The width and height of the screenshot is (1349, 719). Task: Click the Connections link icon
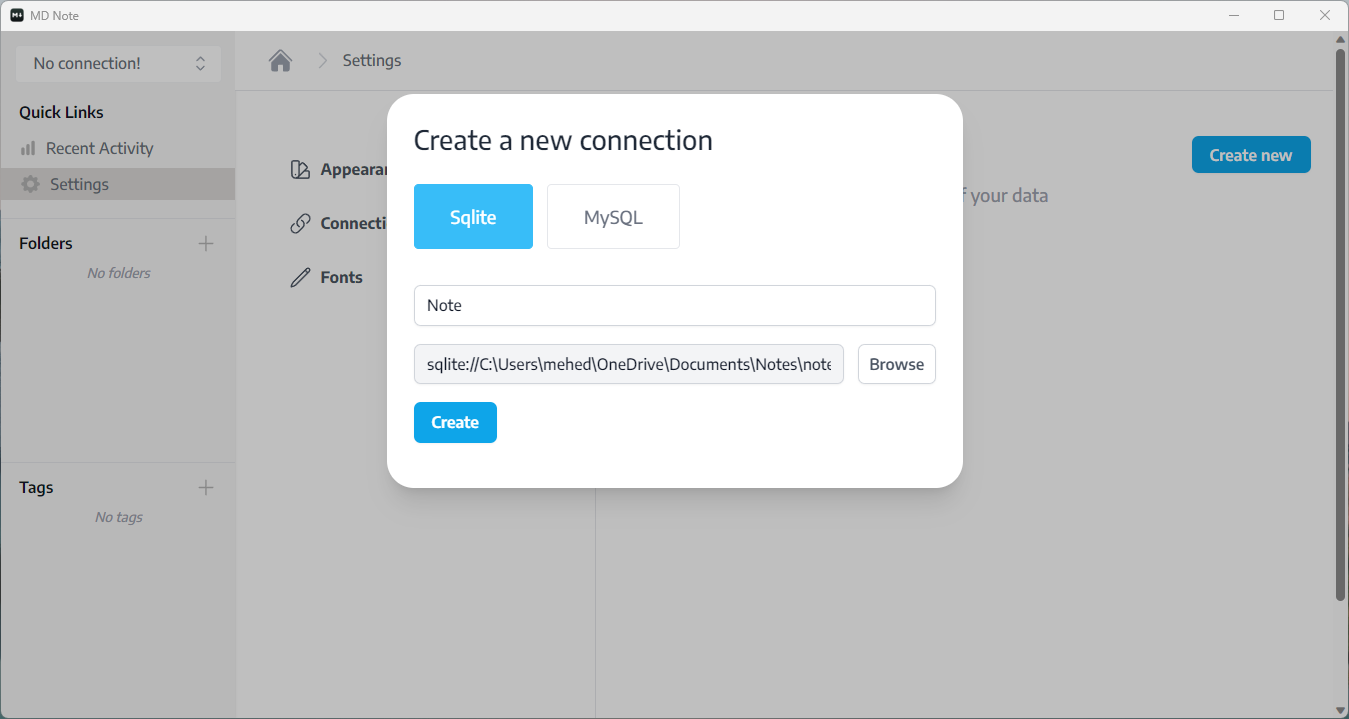(300, 224)
